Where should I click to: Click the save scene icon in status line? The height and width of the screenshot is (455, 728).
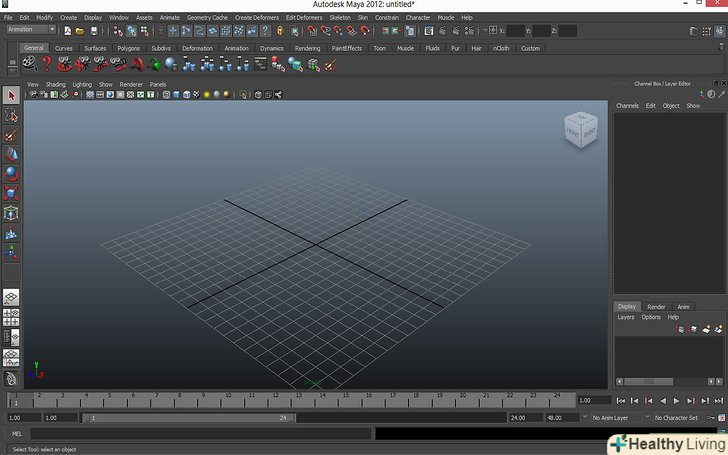click(94, 30)
